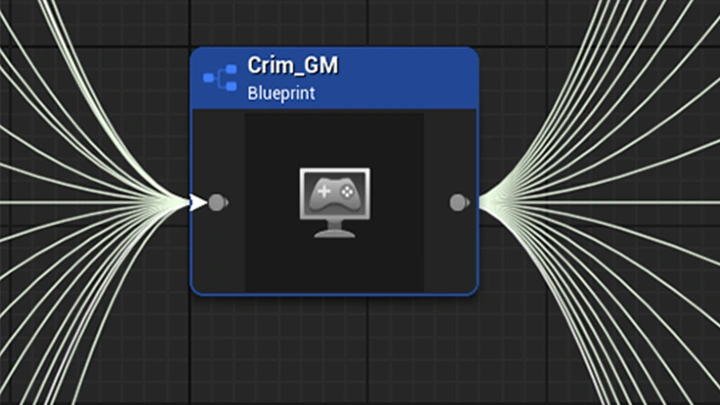This screenshot has height=405, width=720.
Task: Click the white arrowhead at the left pin
Action: pyautogui.click(x=198, y=203)
